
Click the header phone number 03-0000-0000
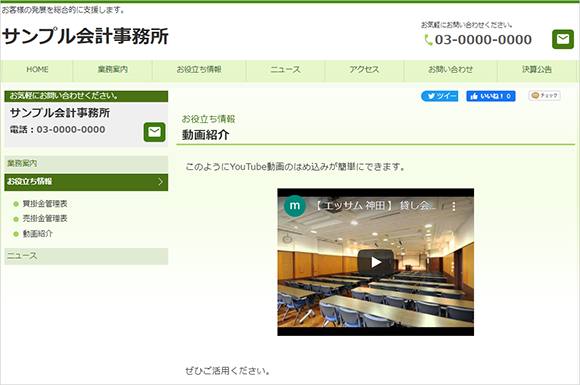[483, 40]
